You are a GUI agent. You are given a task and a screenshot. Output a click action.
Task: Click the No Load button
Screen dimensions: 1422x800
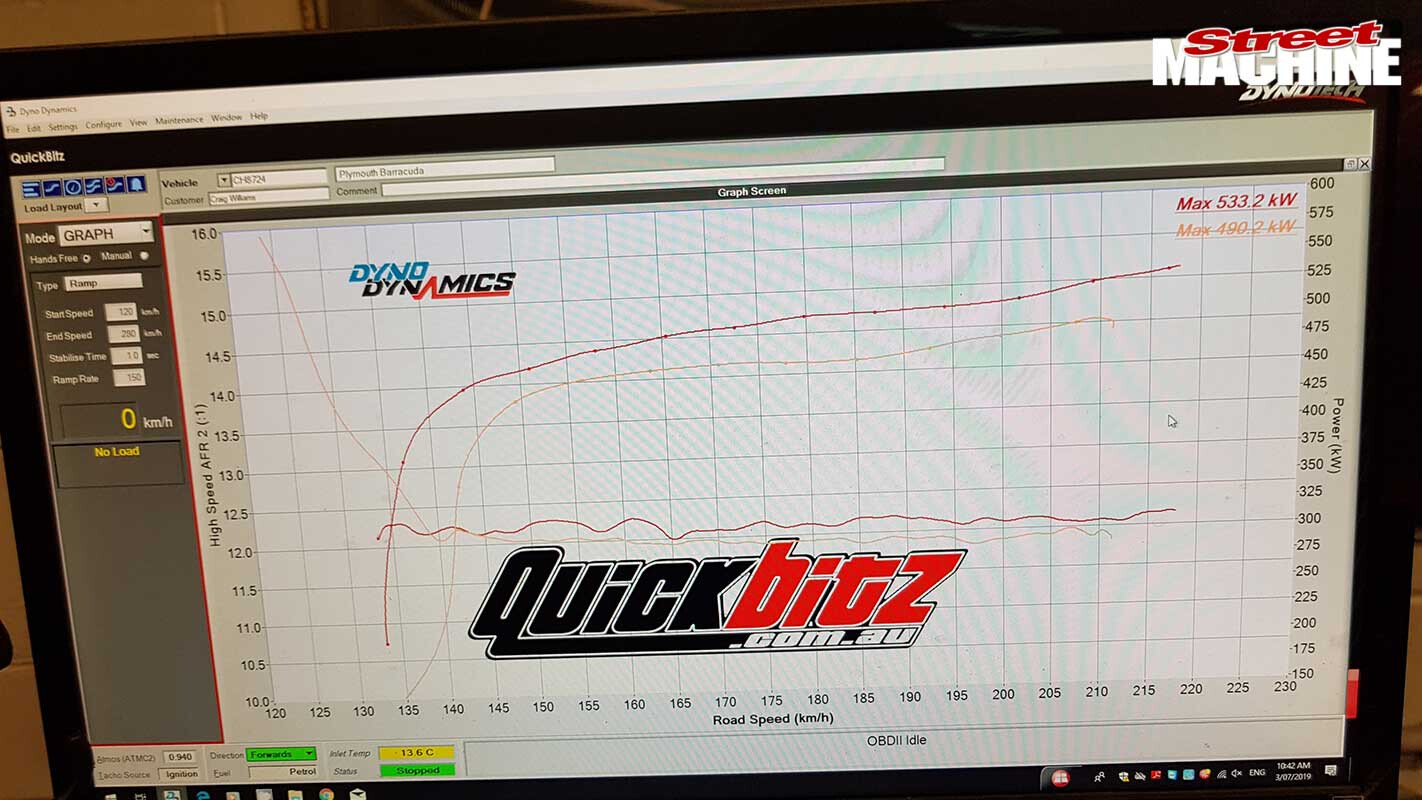[x=118, y=463]
